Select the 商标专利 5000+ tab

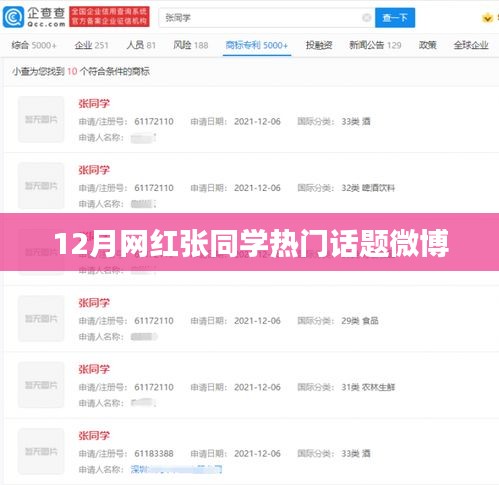pos(256,45)
